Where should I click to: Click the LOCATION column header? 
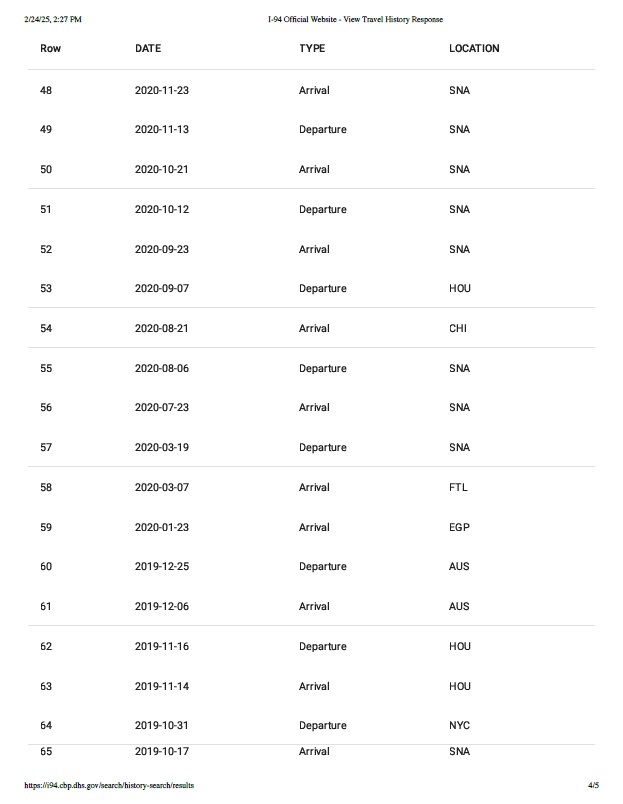[x=474, y=49]
